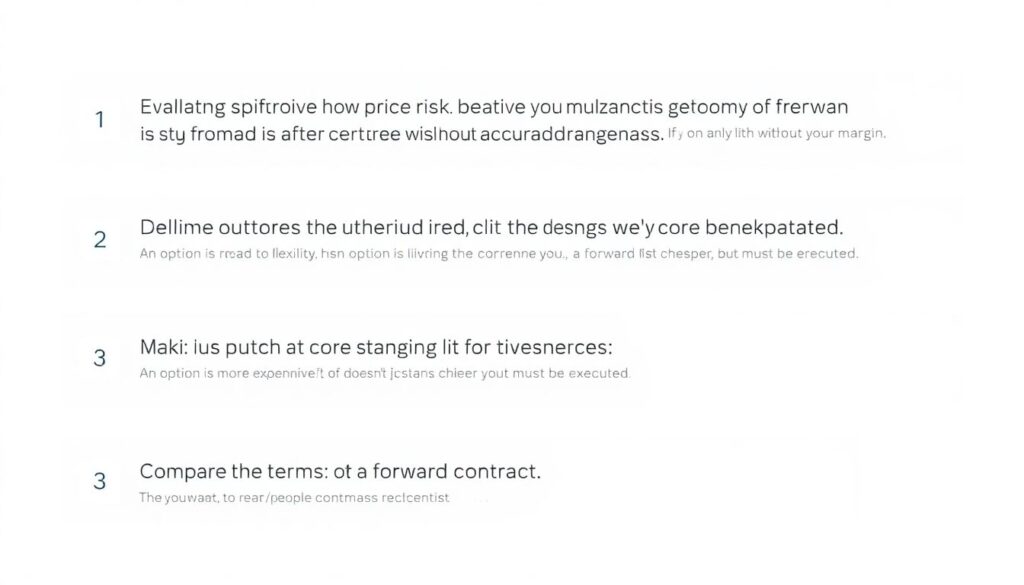Click number 3 beside "Maki: ius putch" heading
The height and width of the screenshot is (585, 1024).
[99, 358]
